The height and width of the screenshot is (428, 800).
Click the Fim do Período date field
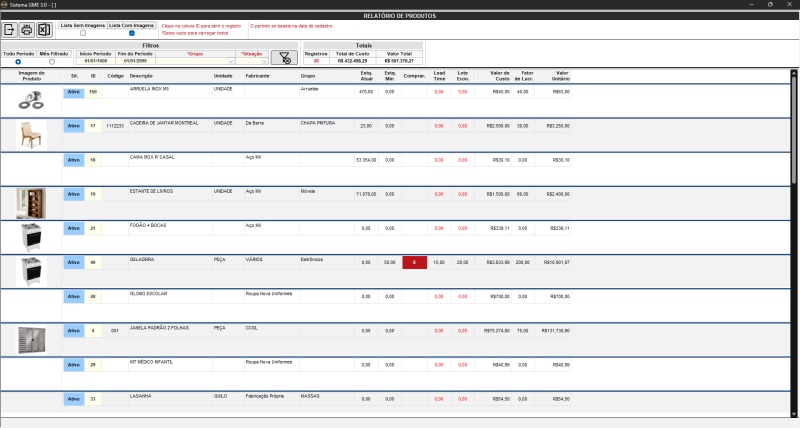click(x=136, y=61)
